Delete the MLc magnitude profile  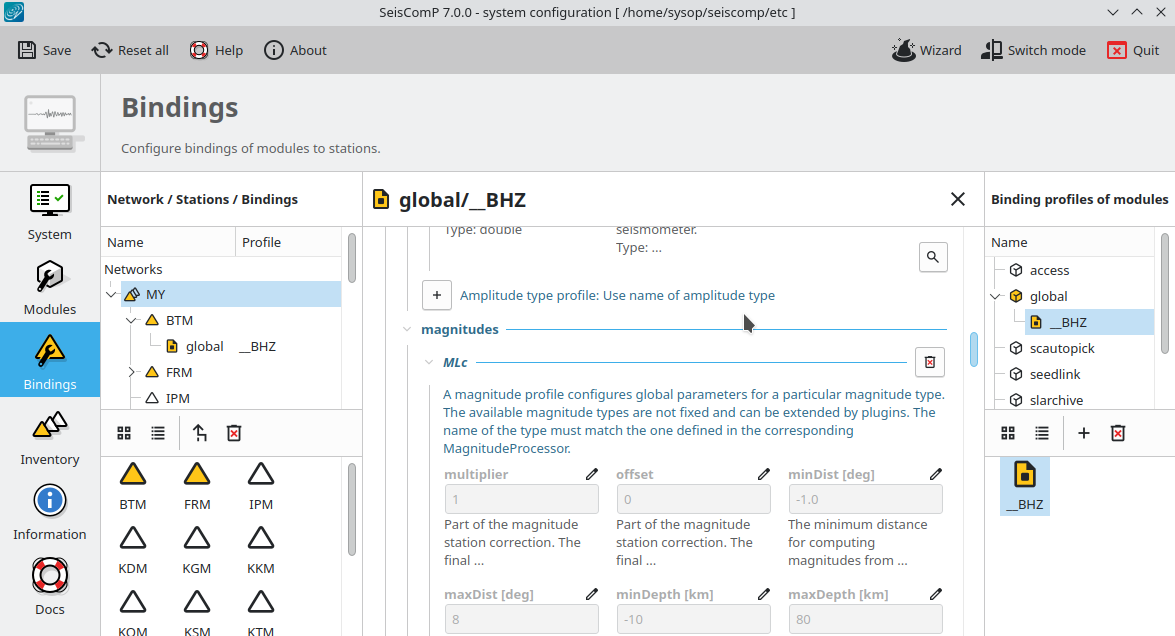coord(930,362)
